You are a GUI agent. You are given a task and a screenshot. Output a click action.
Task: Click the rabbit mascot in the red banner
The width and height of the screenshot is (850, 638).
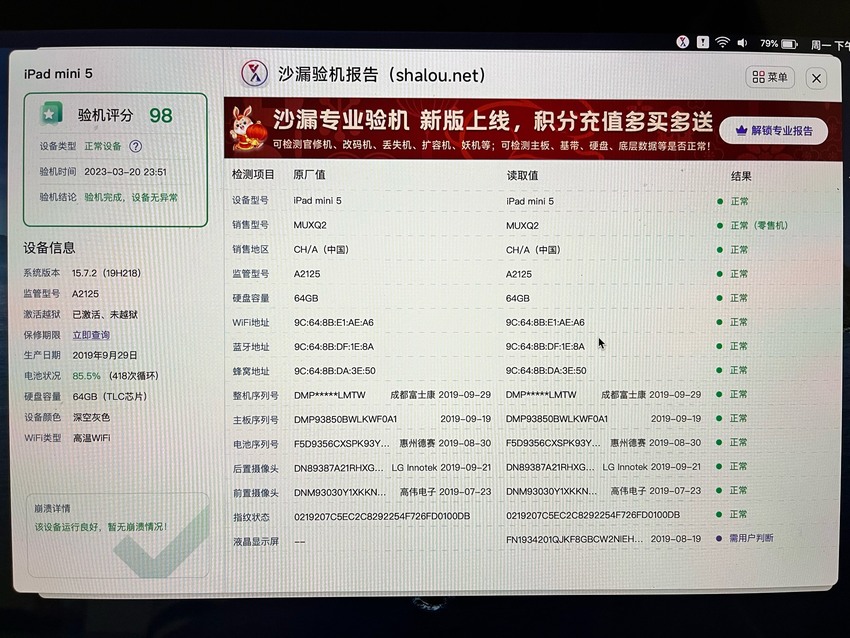coord(247,128)
